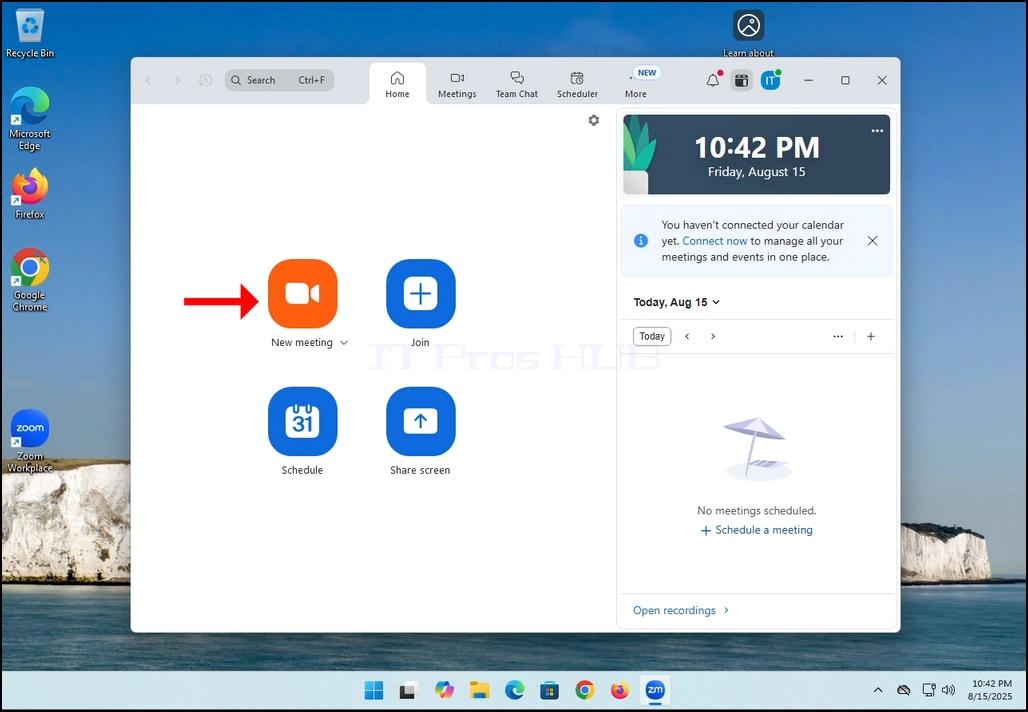Click the Search box in Zoom

(x=279, y=80)
